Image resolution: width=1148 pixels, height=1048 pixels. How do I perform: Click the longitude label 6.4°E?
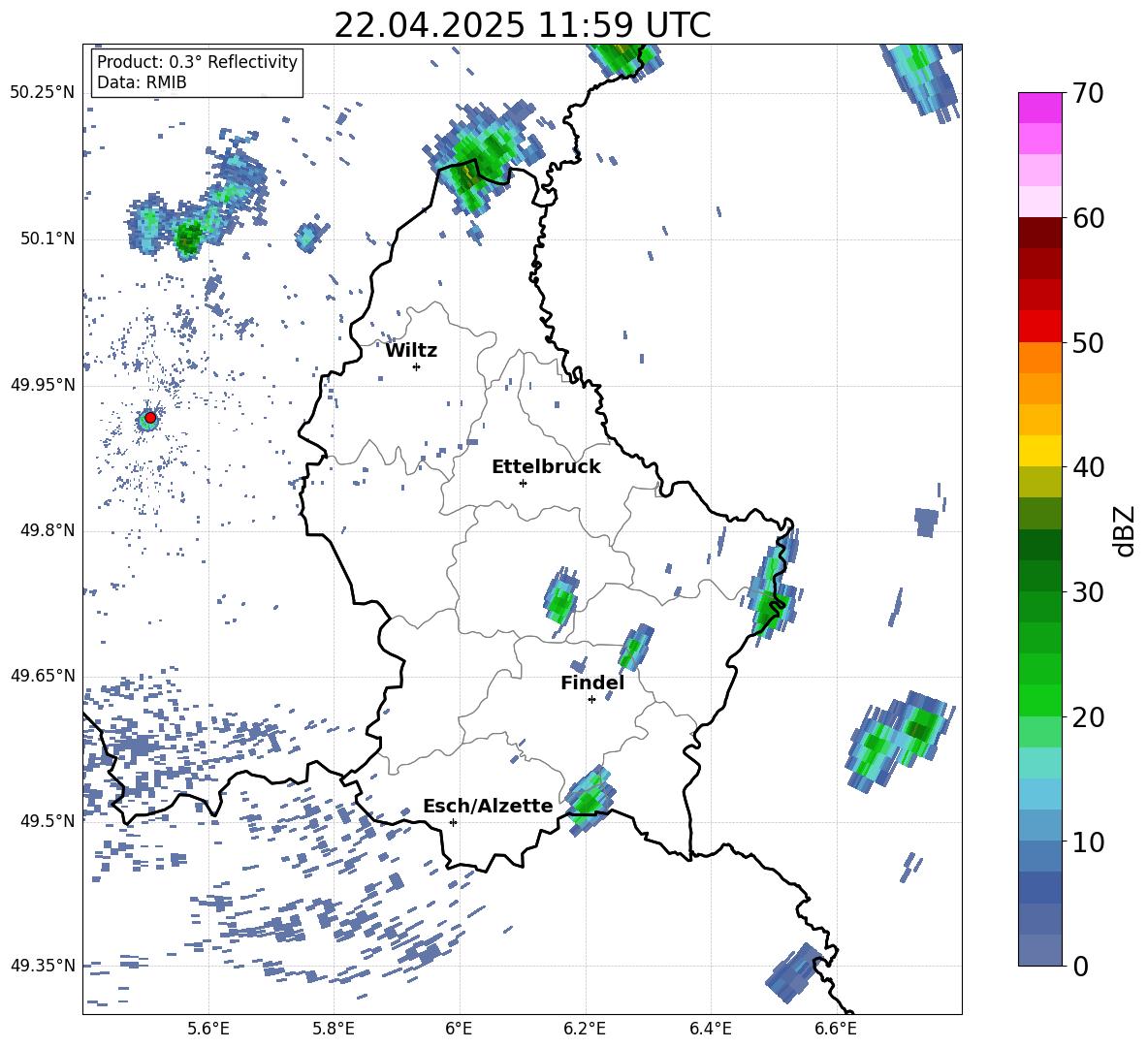[710, 1029]
